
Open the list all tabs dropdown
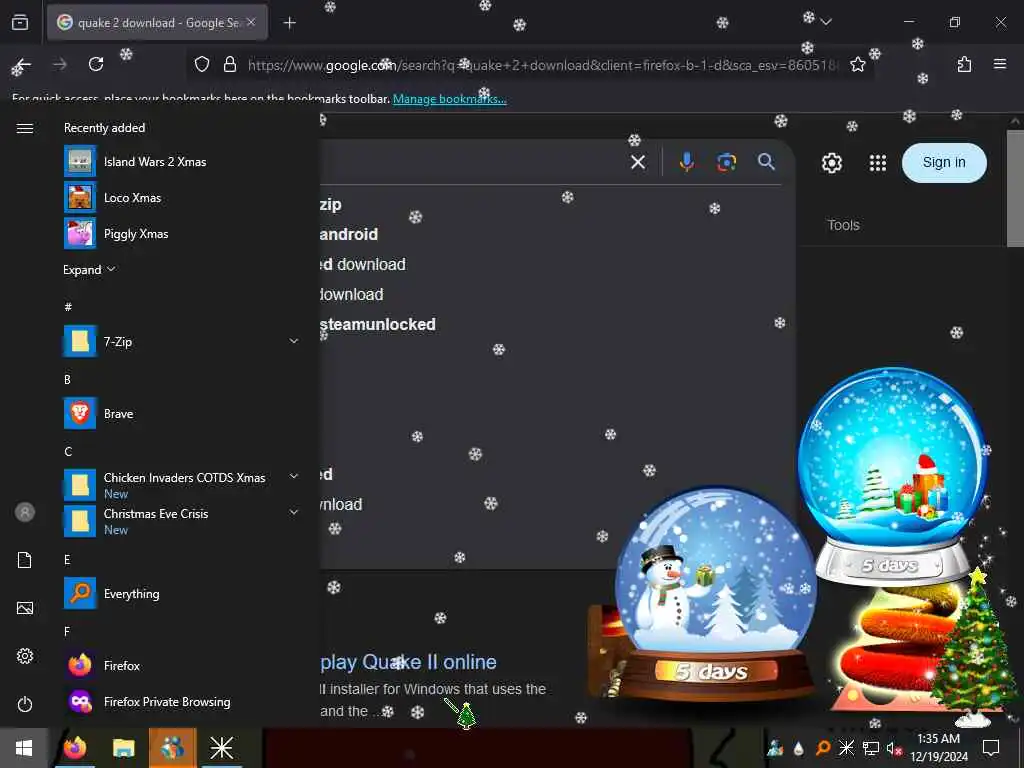point(826,22)
